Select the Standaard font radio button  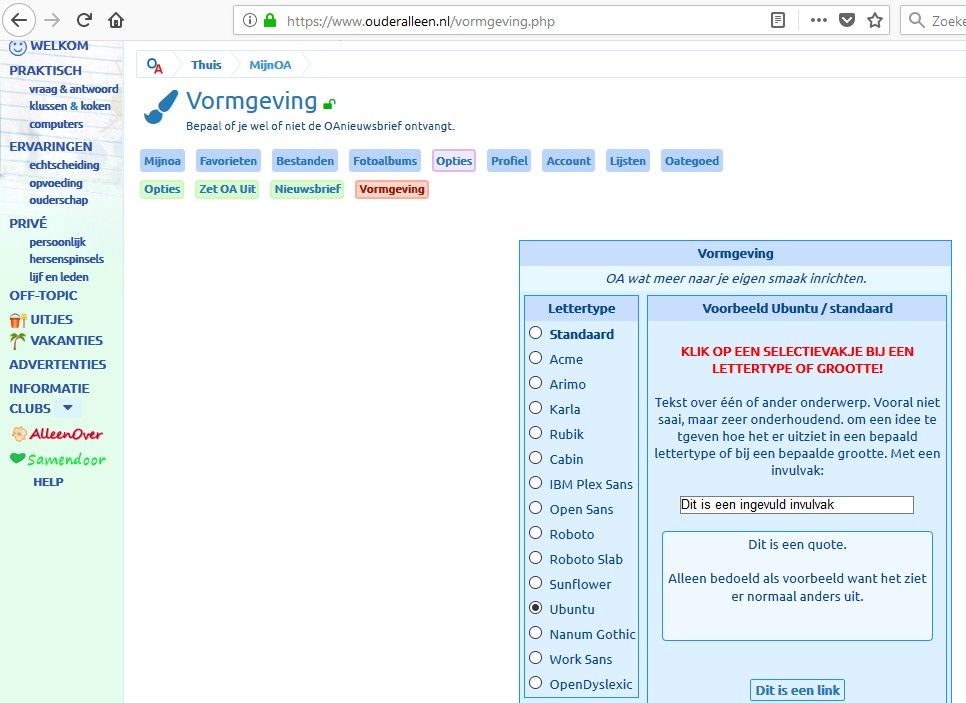tap(536, 333)
